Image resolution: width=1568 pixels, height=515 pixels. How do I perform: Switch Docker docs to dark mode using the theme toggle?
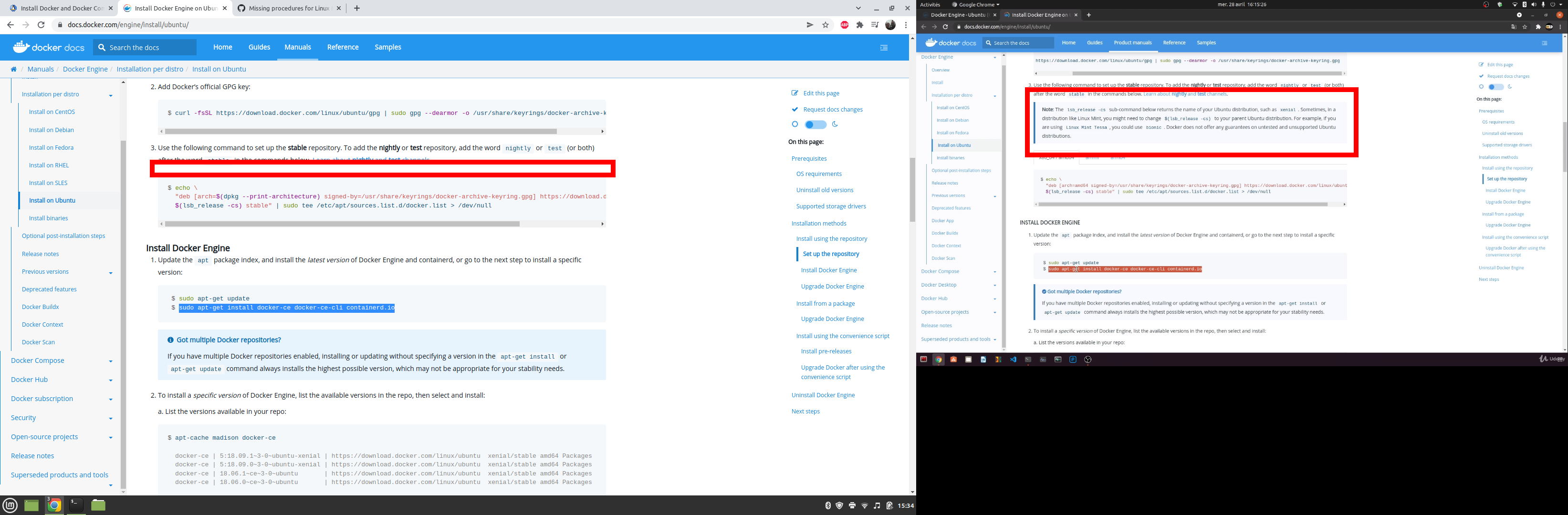pyautogui.click(x=815, y=124)
